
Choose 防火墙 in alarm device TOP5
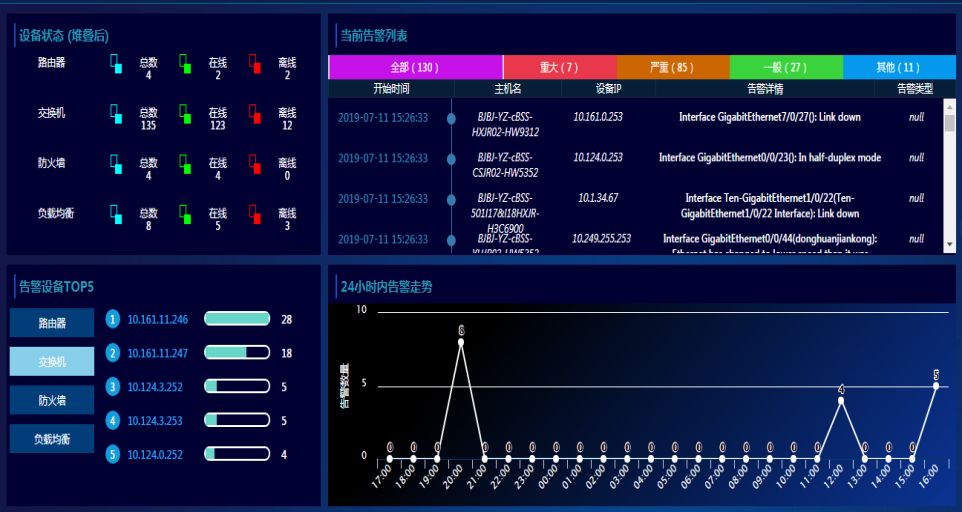pos(52,400)
